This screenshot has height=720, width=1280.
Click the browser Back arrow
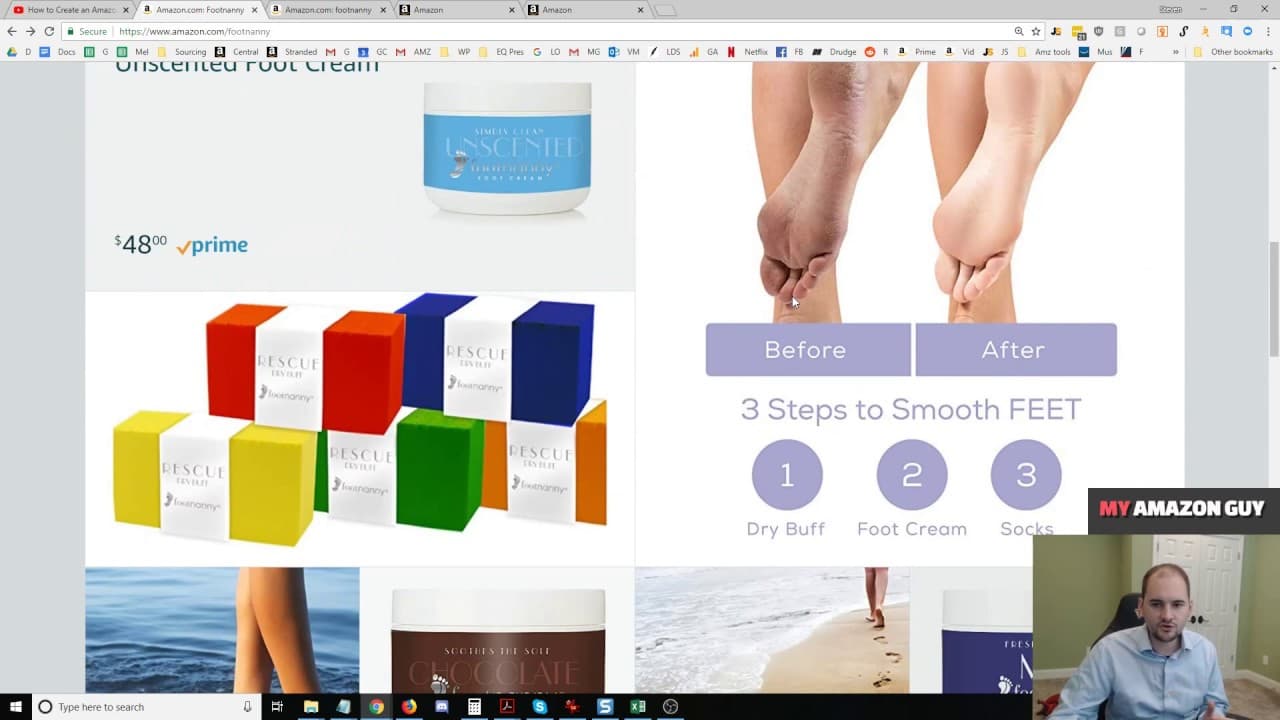pos(12,31)
